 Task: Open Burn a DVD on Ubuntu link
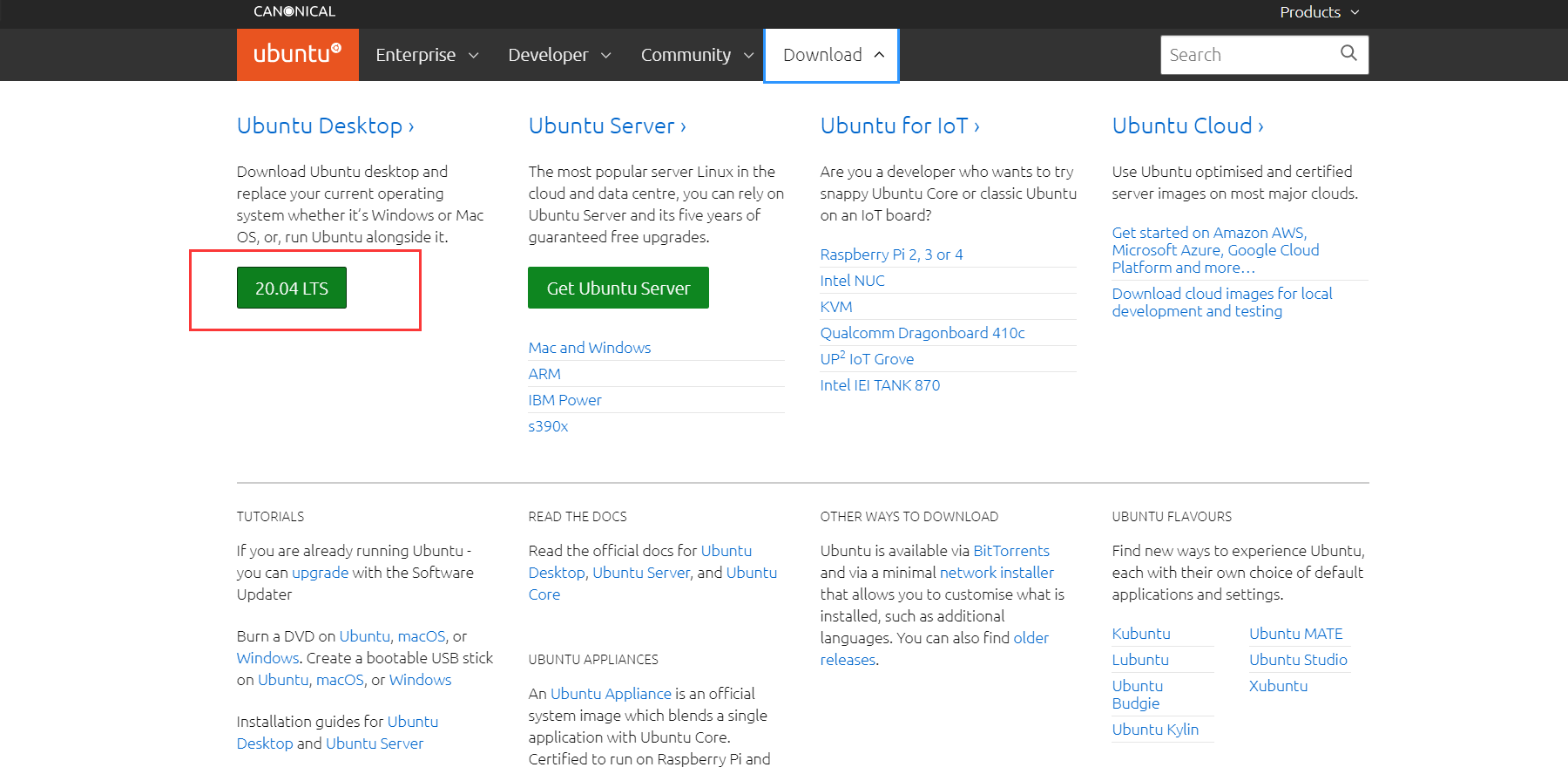[x=364, y=636]
